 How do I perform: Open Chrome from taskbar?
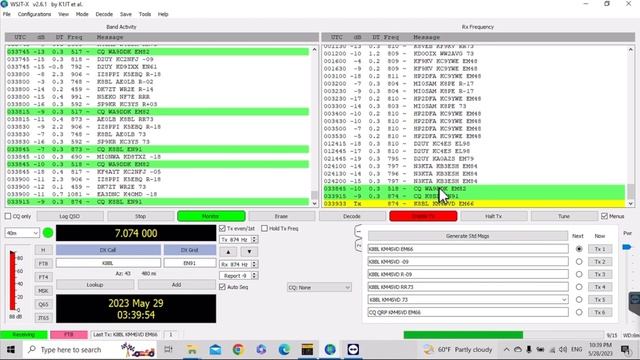(238, 350)
